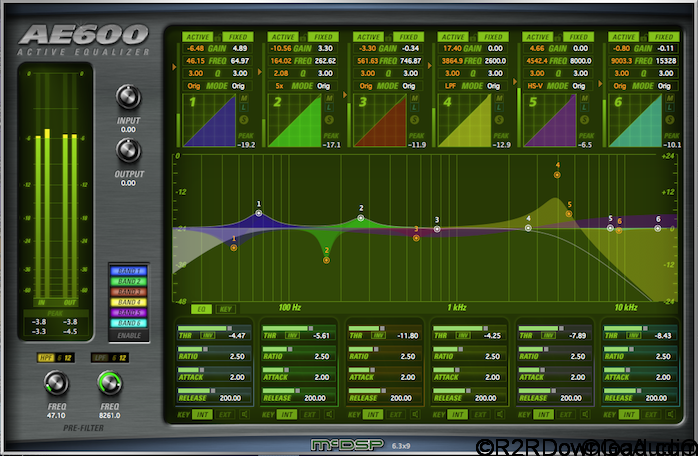This screenshot has height=456, width=698.
Task: Switch band 2 key to EXT
Action: pos(310,415)
